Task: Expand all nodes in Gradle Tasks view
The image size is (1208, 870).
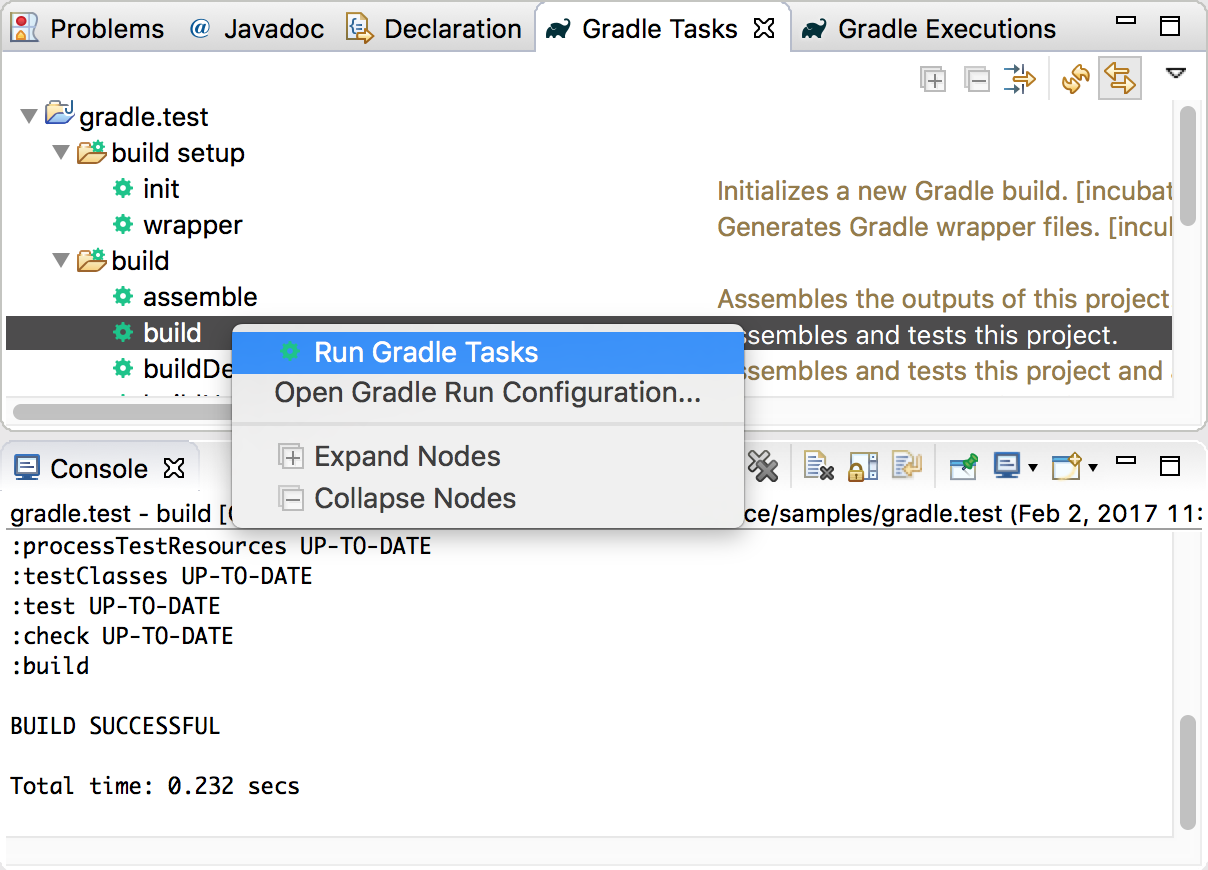Action: tap(933, 79)
